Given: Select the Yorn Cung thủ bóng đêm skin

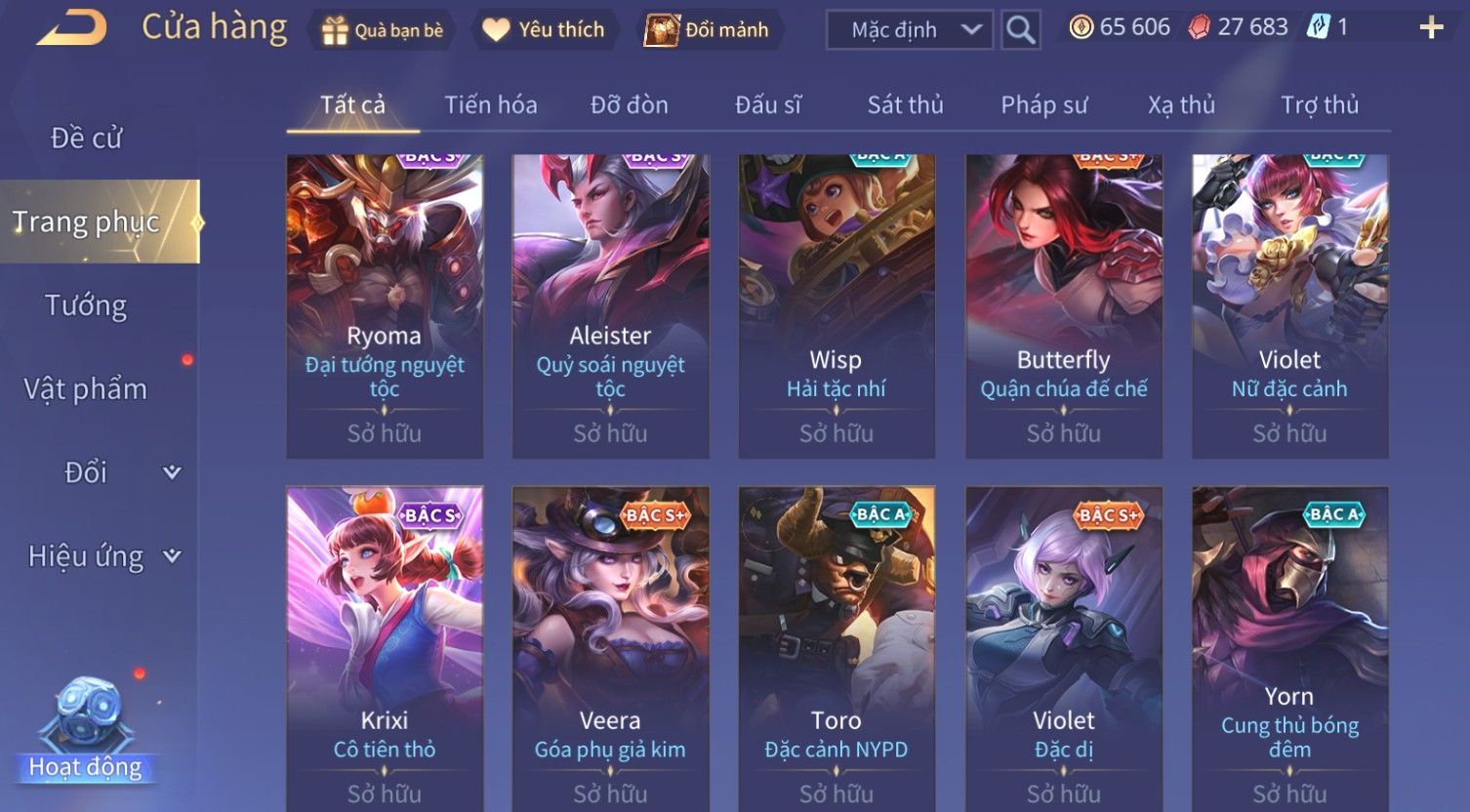Looking at the screenshot, I should click(x=1290, y=648).
